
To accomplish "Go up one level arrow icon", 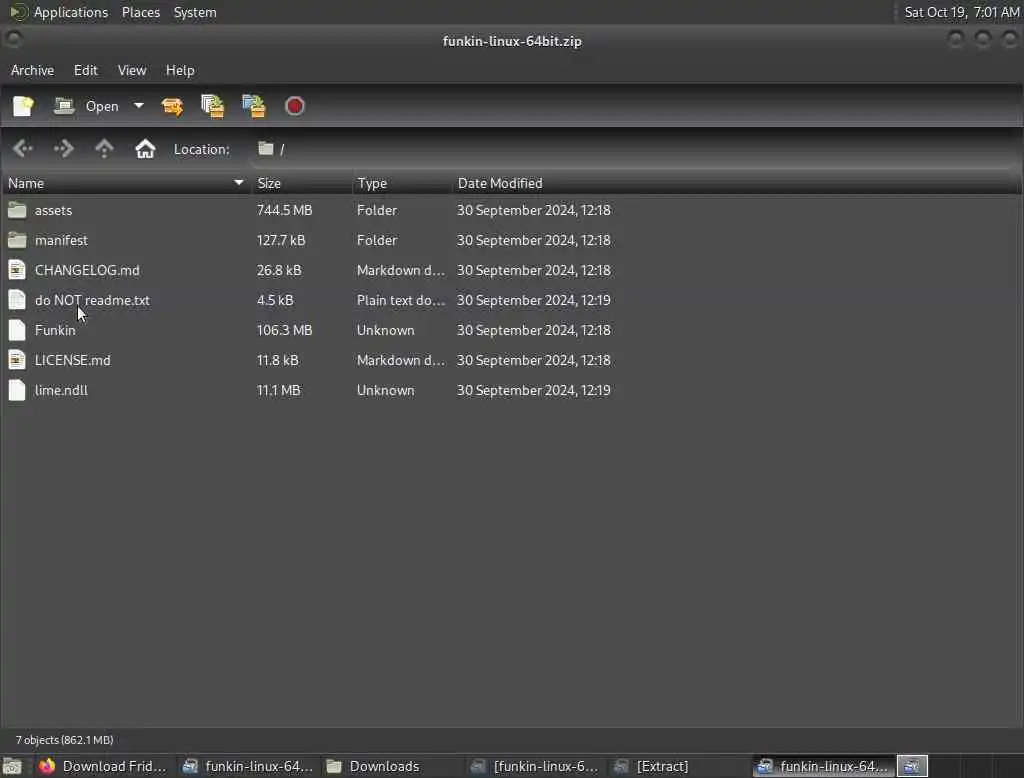I will 104,149.
